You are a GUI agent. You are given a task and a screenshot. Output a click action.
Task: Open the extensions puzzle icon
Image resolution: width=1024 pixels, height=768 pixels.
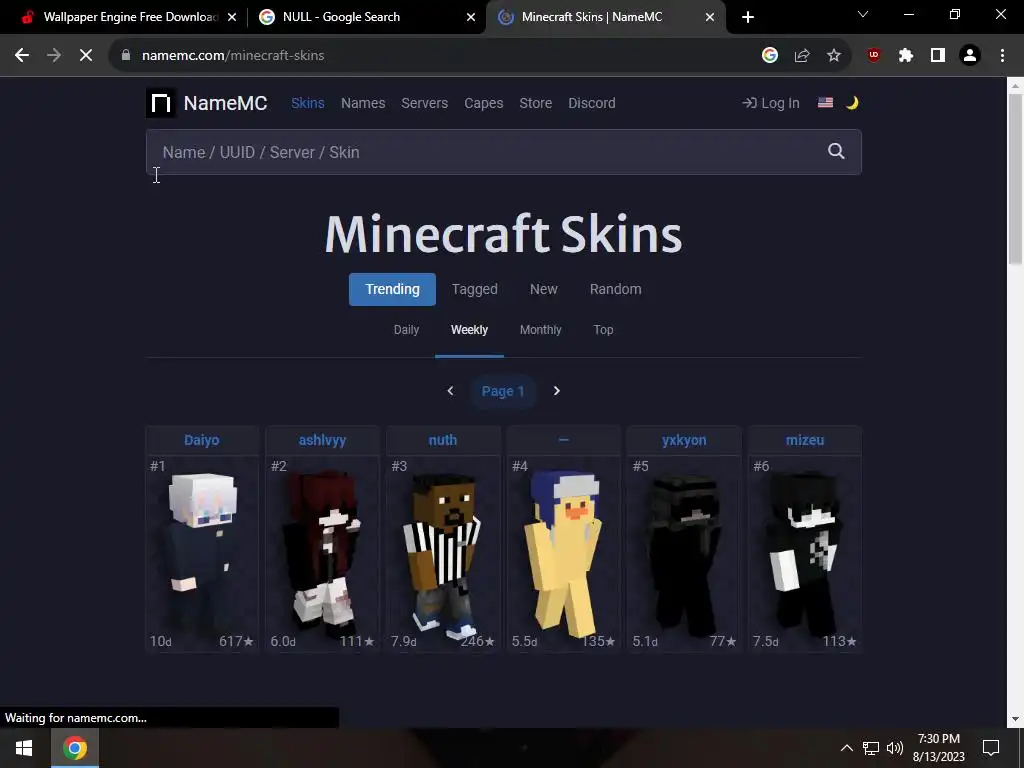(x=906, y=56)
